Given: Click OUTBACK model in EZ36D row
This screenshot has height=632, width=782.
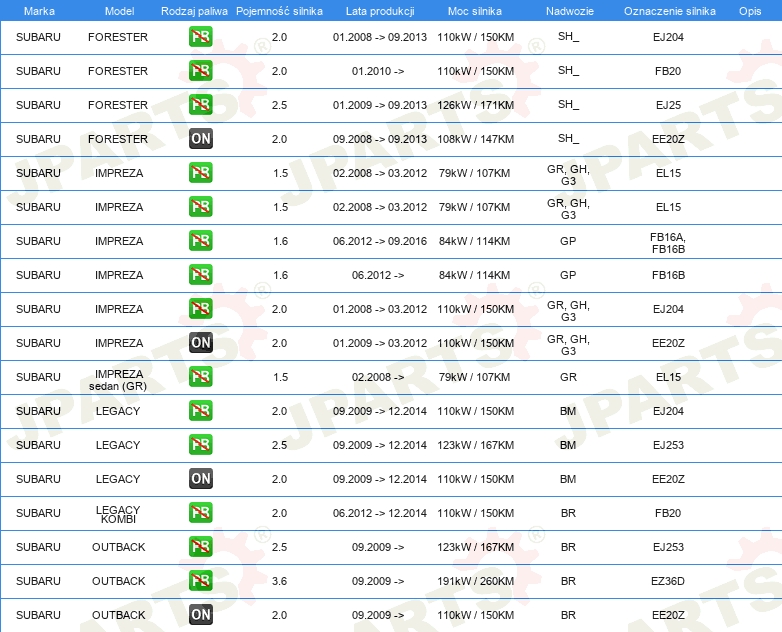Looking at the screenshot, I should [118, 581].
